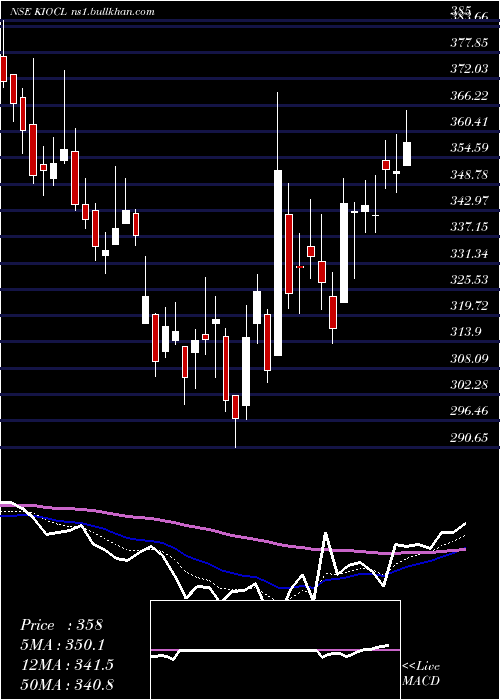
Task: Select the 296.46 price axis label
Action: tap(469, 410)
